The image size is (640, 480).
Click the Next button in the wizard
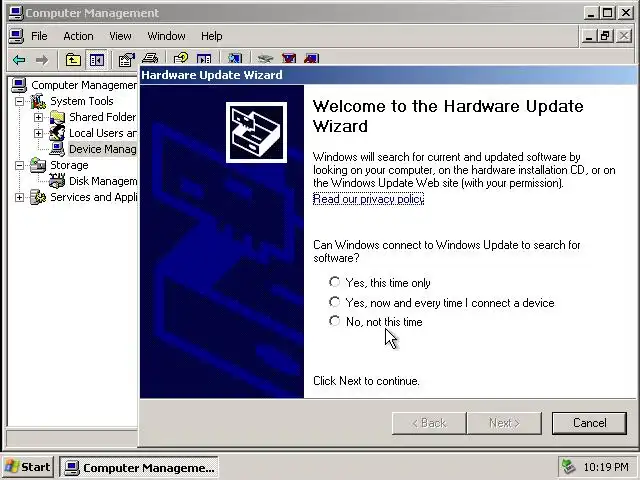point(504,423)
